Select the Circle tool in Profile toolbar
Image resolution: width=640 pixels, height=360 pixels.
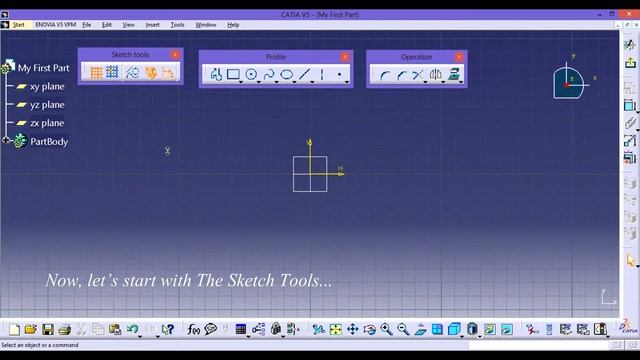251,74
